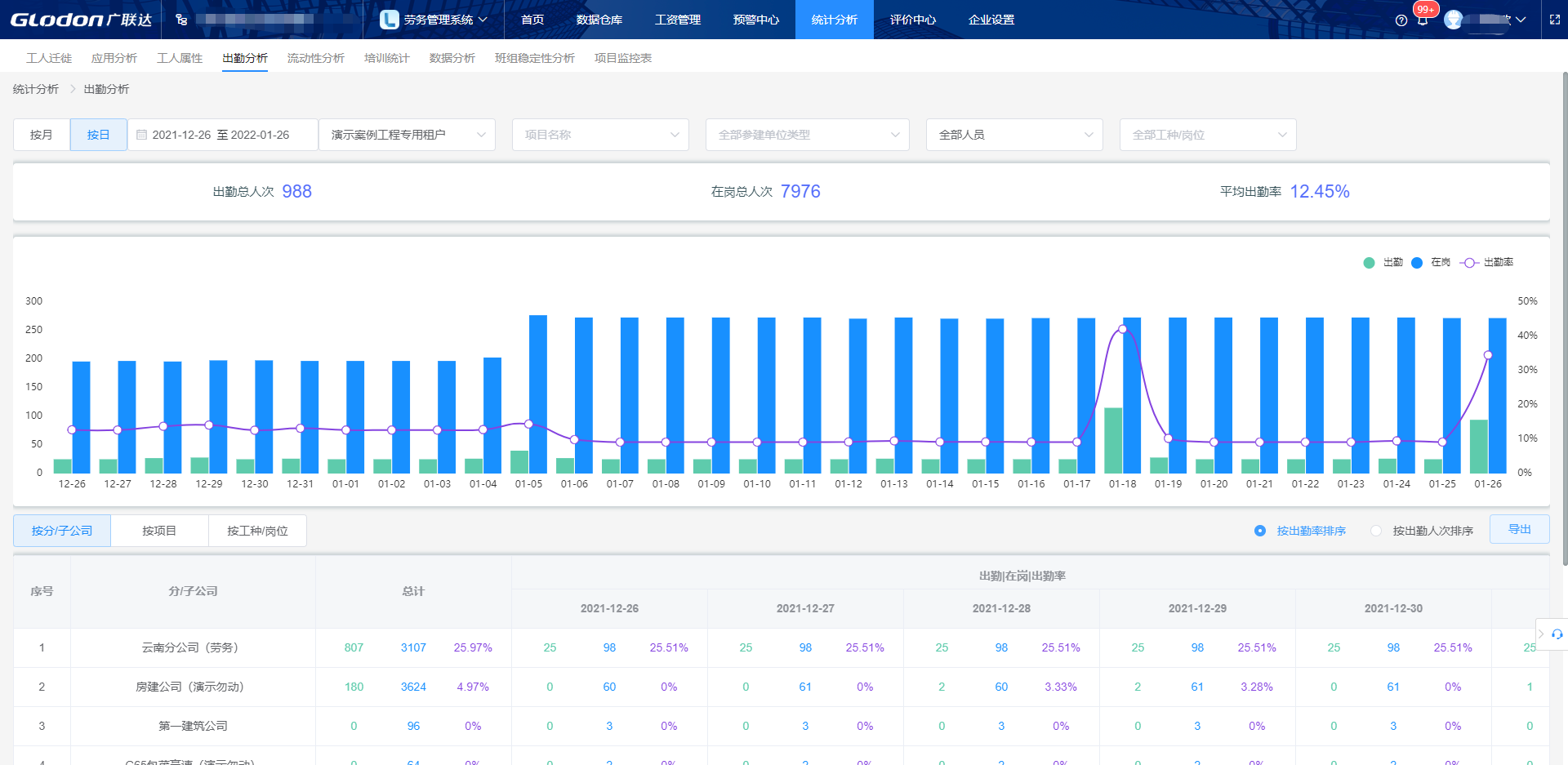Image resolution: width=1568 pixels, height=765 pixels.
Task: Select sort by 按出勤人次排序 radio
Action: pyautogui.click(x=1376, y=531)
